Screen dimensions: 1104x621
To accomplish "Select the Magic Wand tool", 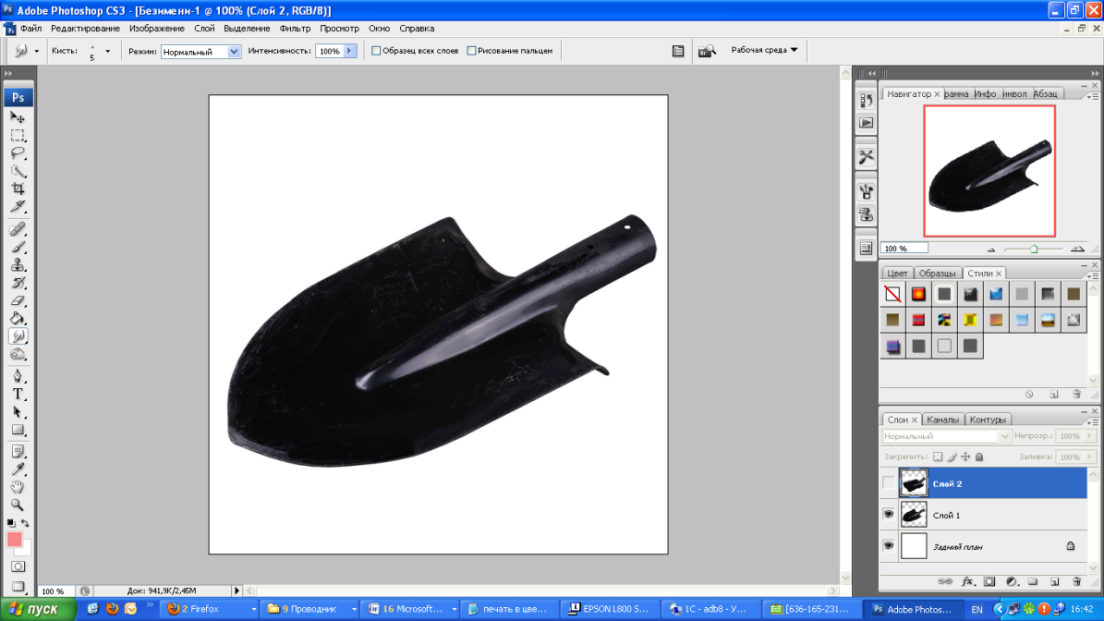I will pyautogui.click(x=18, y=171).
